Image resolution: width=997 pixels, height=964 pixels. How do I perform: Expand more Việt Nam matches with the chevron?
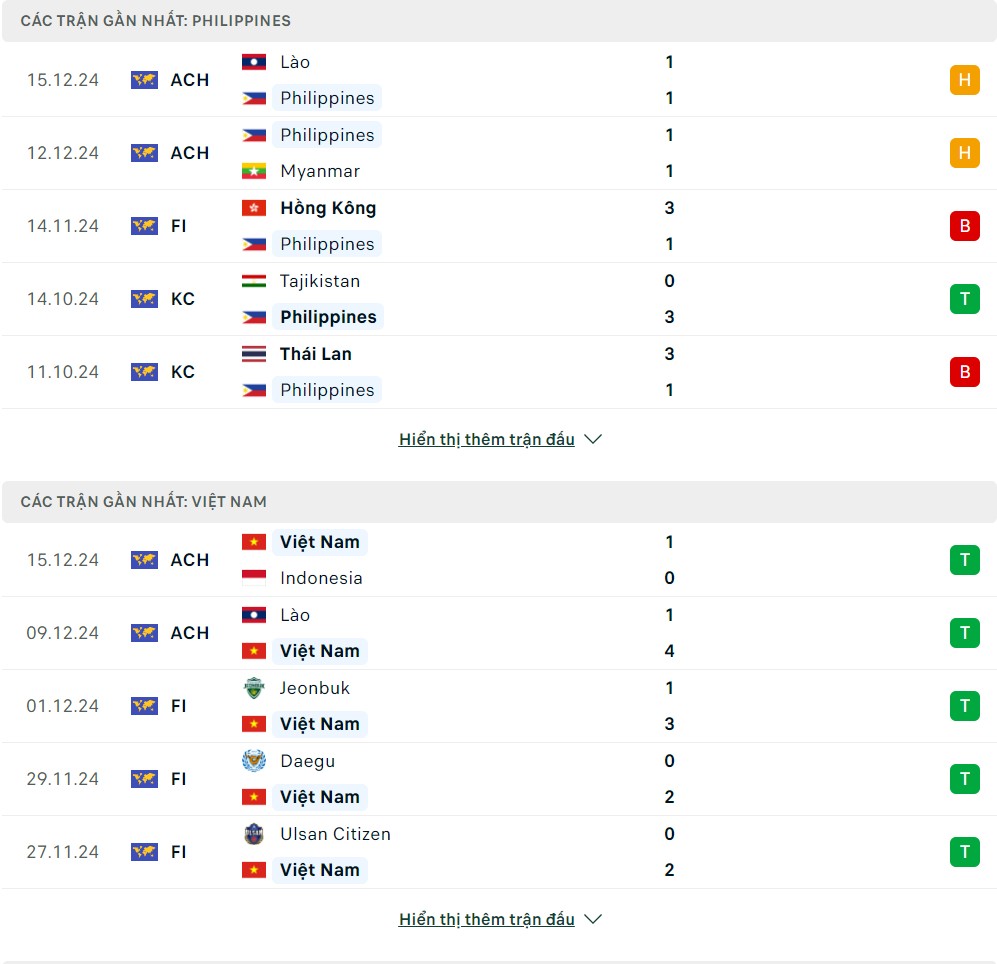(x=593, y=919)
